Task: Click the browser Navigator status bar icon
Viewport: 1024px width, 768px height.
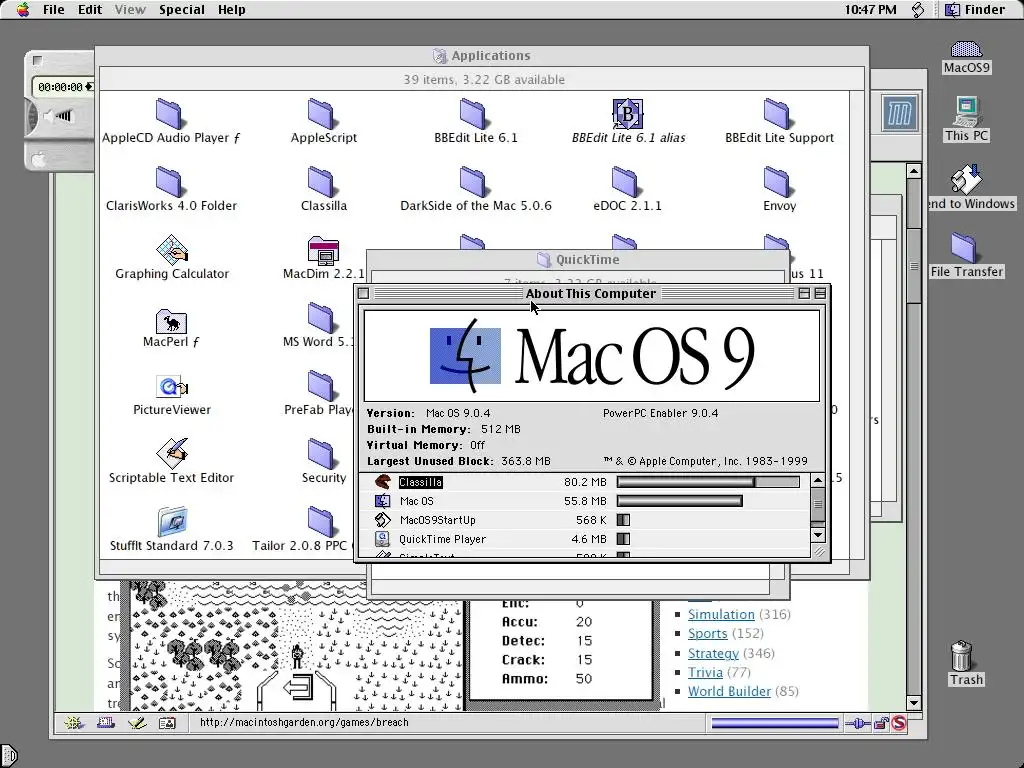Action: (74, 723)
